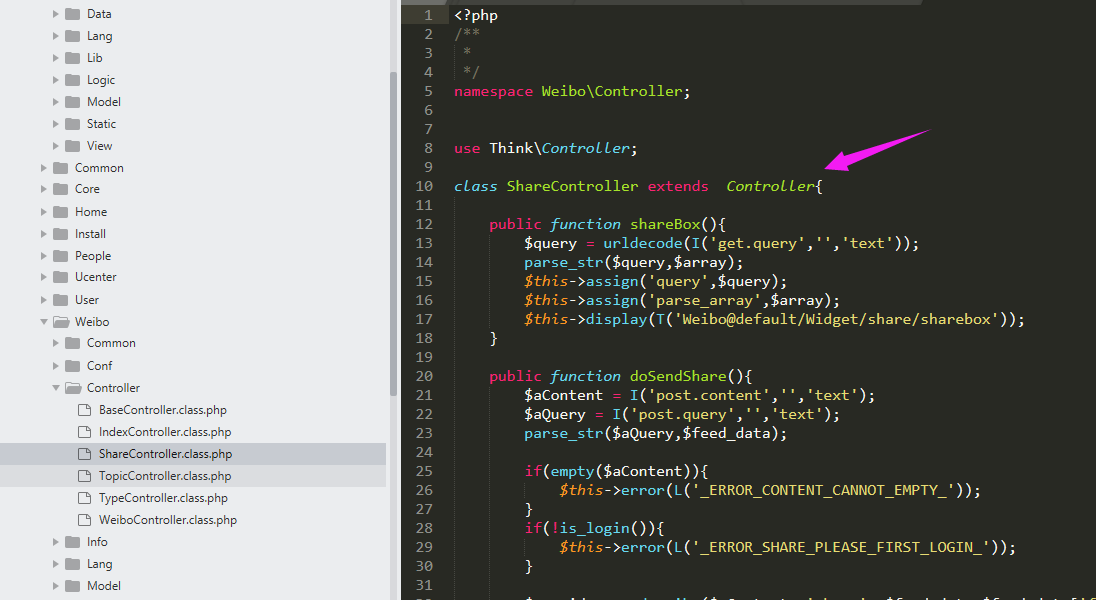Image resolution: width=1096 pixels, height=600 pixels.
Task: Click the TypeController.class.php file icon
Action: pos(85,498)
